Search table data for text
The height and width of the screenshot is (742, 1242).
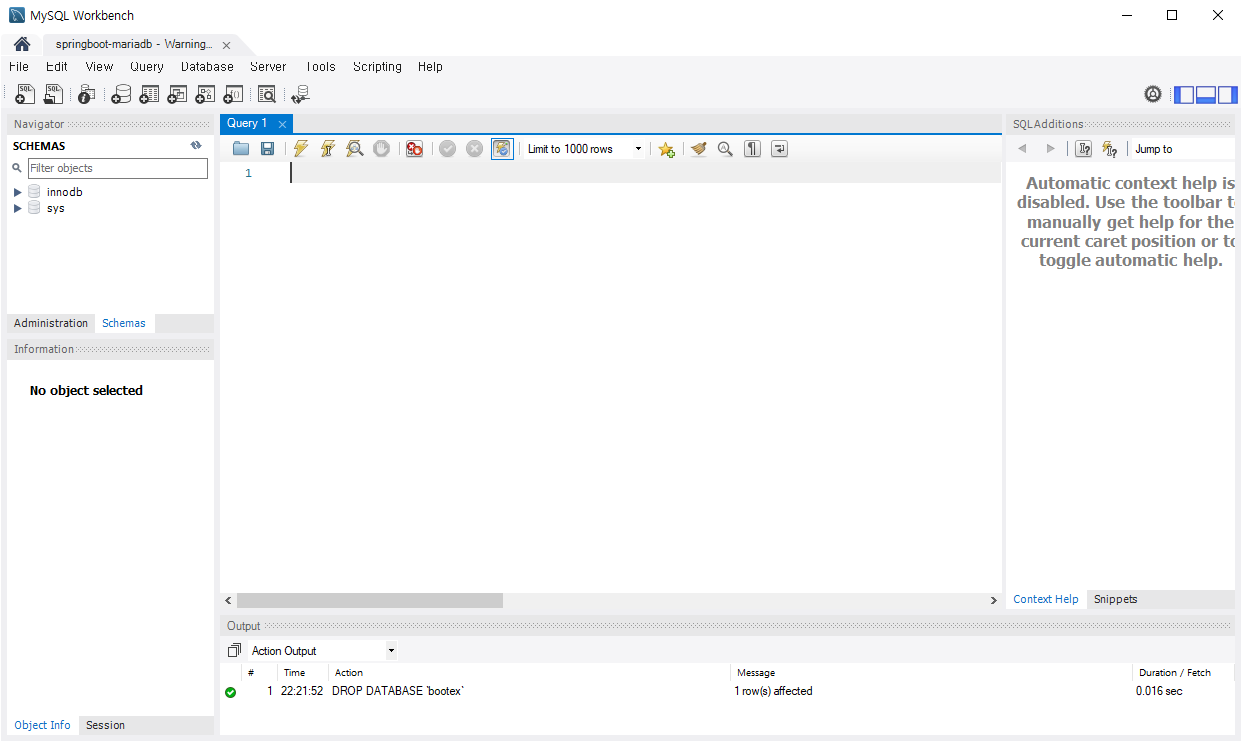pyautogui.click(x=266, y=94)
